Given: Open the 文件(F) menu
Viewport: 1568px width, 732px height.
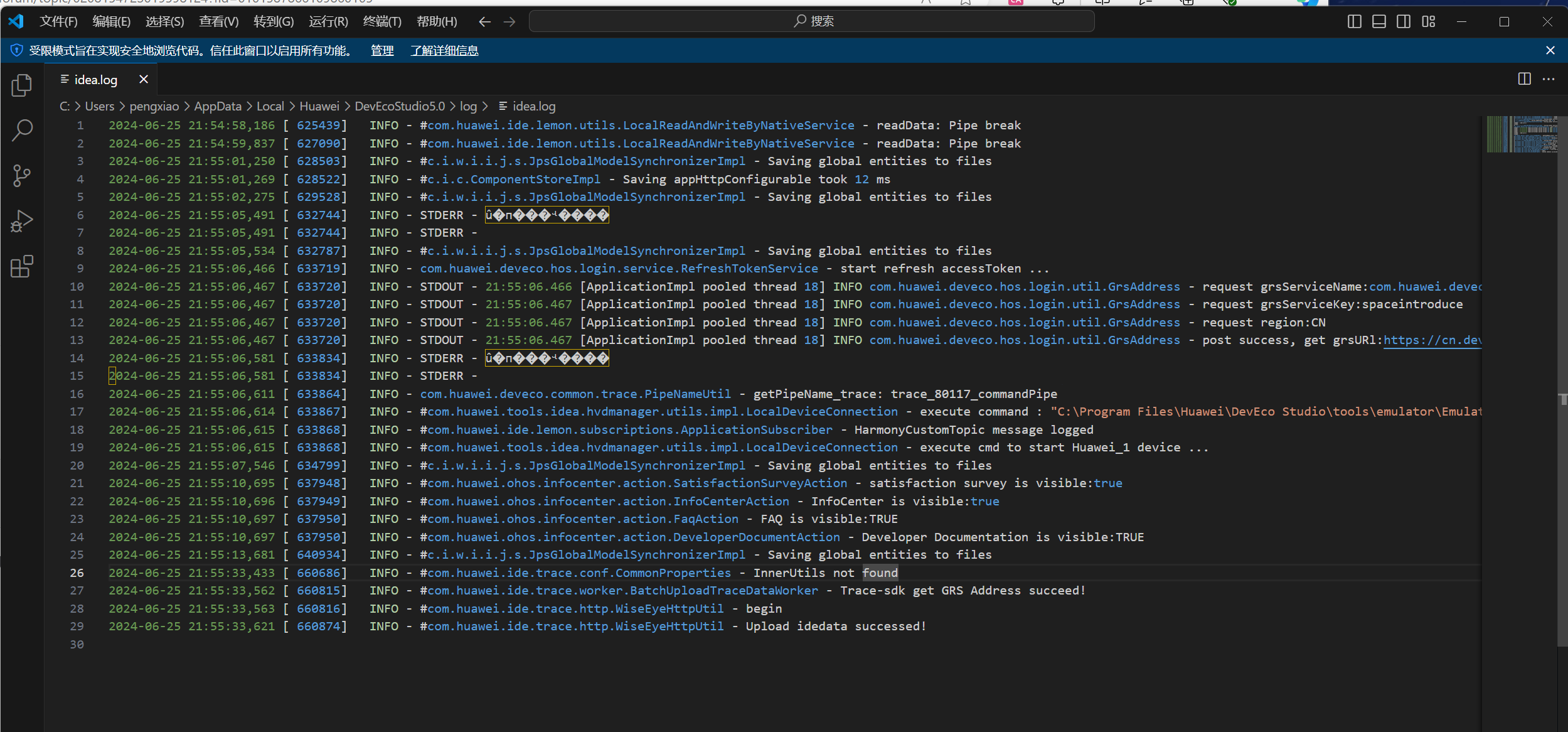Looking at the screenshot, I should pos(58,22).
